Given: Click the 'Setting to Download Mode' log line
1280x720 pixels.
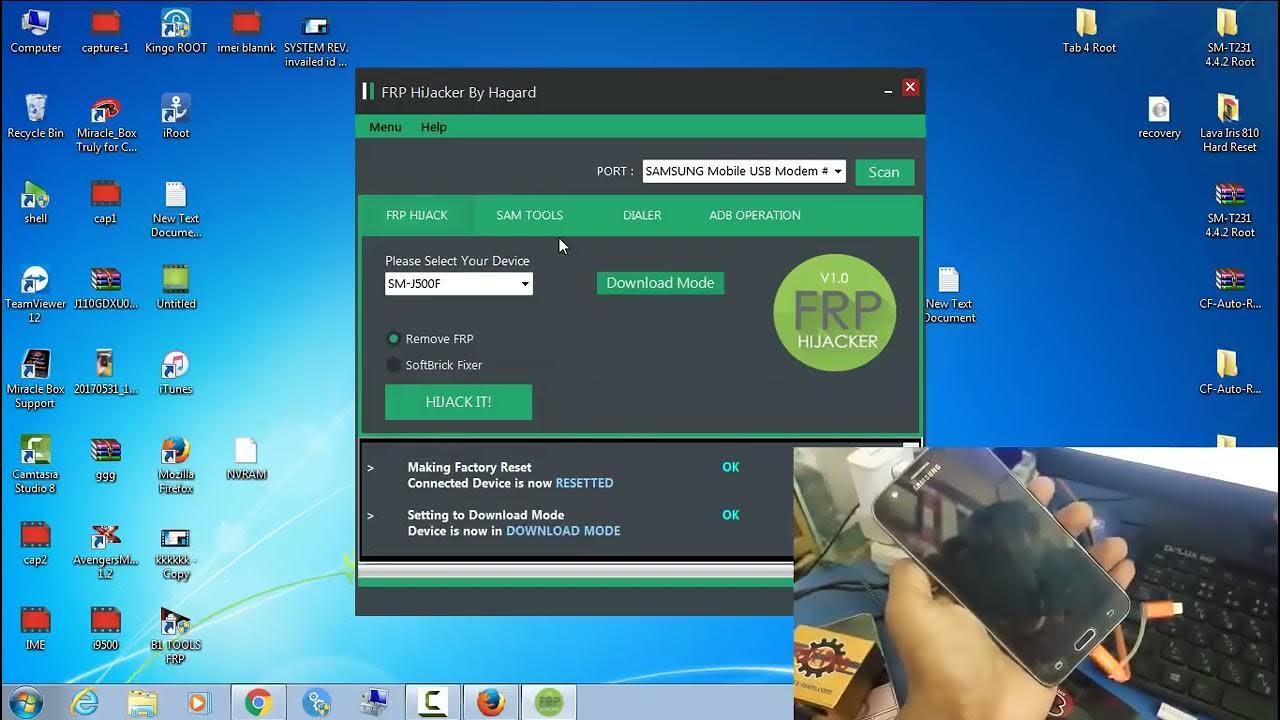Looking at the screenshot, I should [486, 515].
